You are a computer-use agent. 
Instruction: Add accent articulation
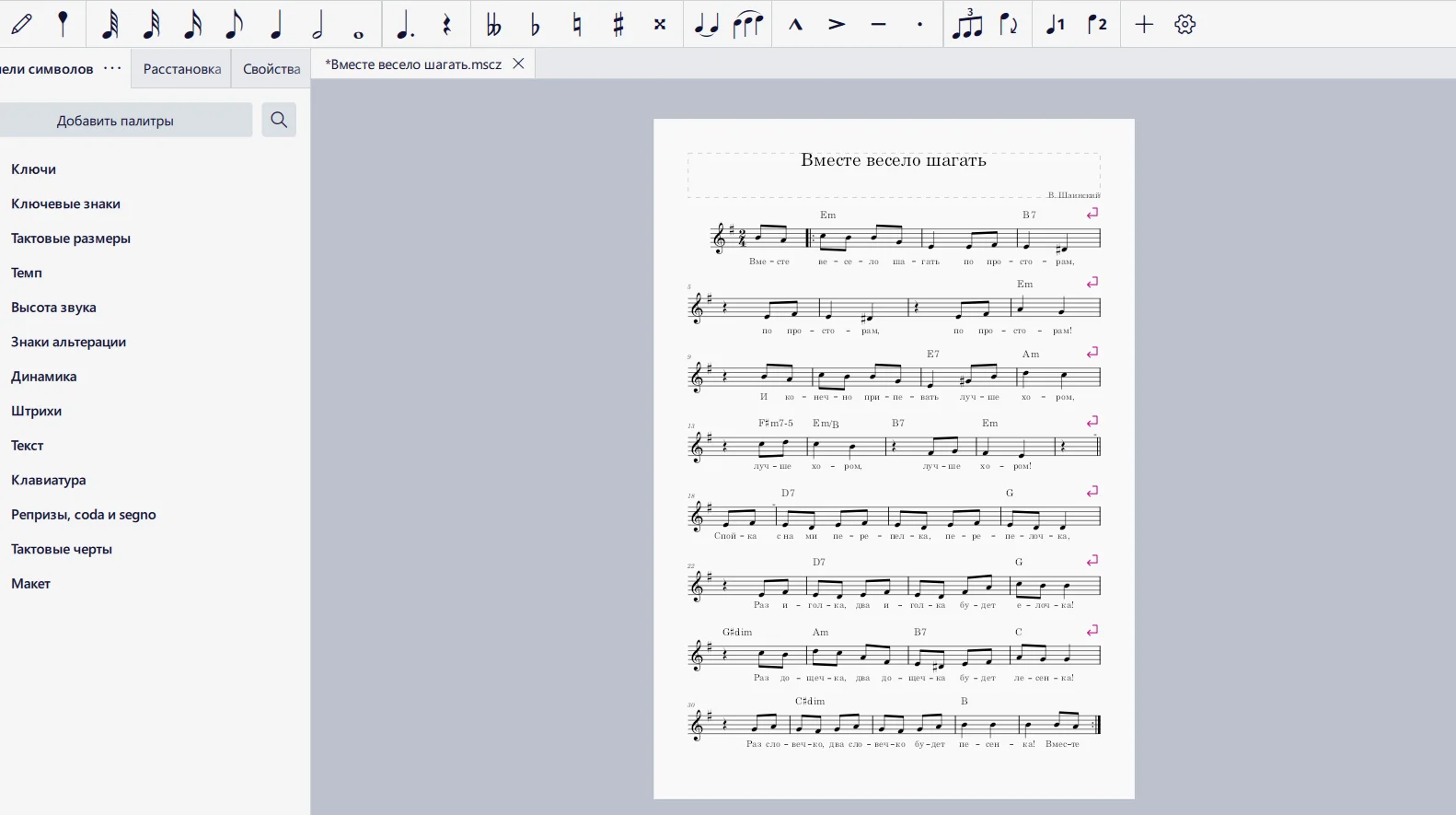(x=837, y=24)
